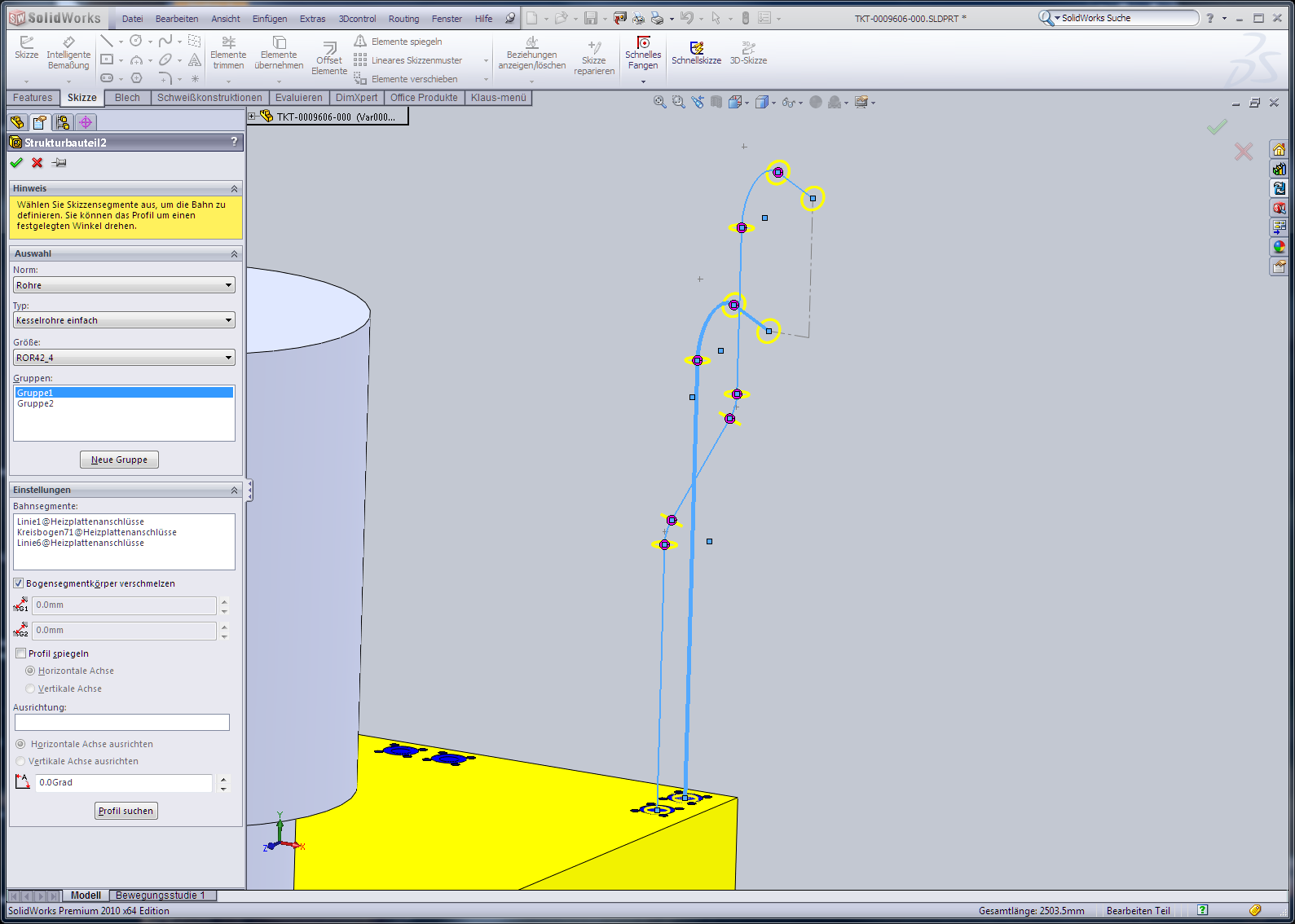
Task: Enable the Profil spiegeln checkbox
Action: [21, 653]
